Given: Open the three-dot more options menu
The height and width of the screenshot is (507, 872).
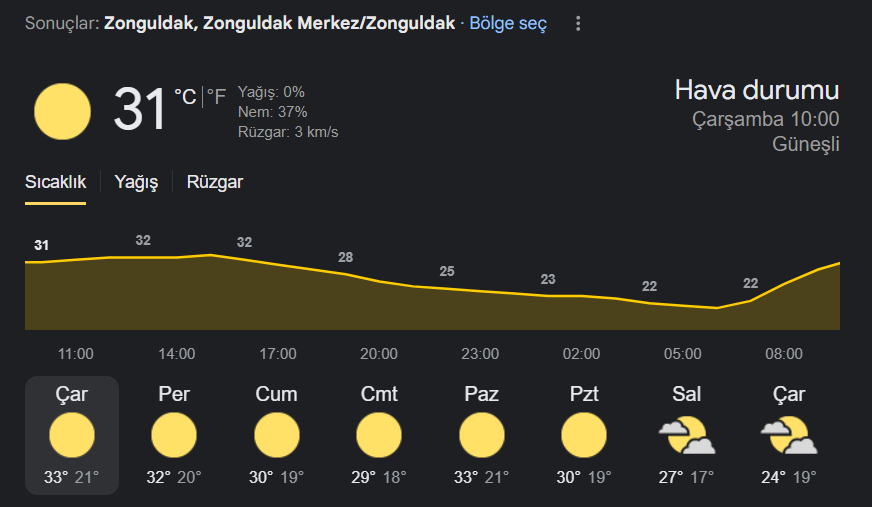Looking at the screenshot, I should tap(578, 23).
